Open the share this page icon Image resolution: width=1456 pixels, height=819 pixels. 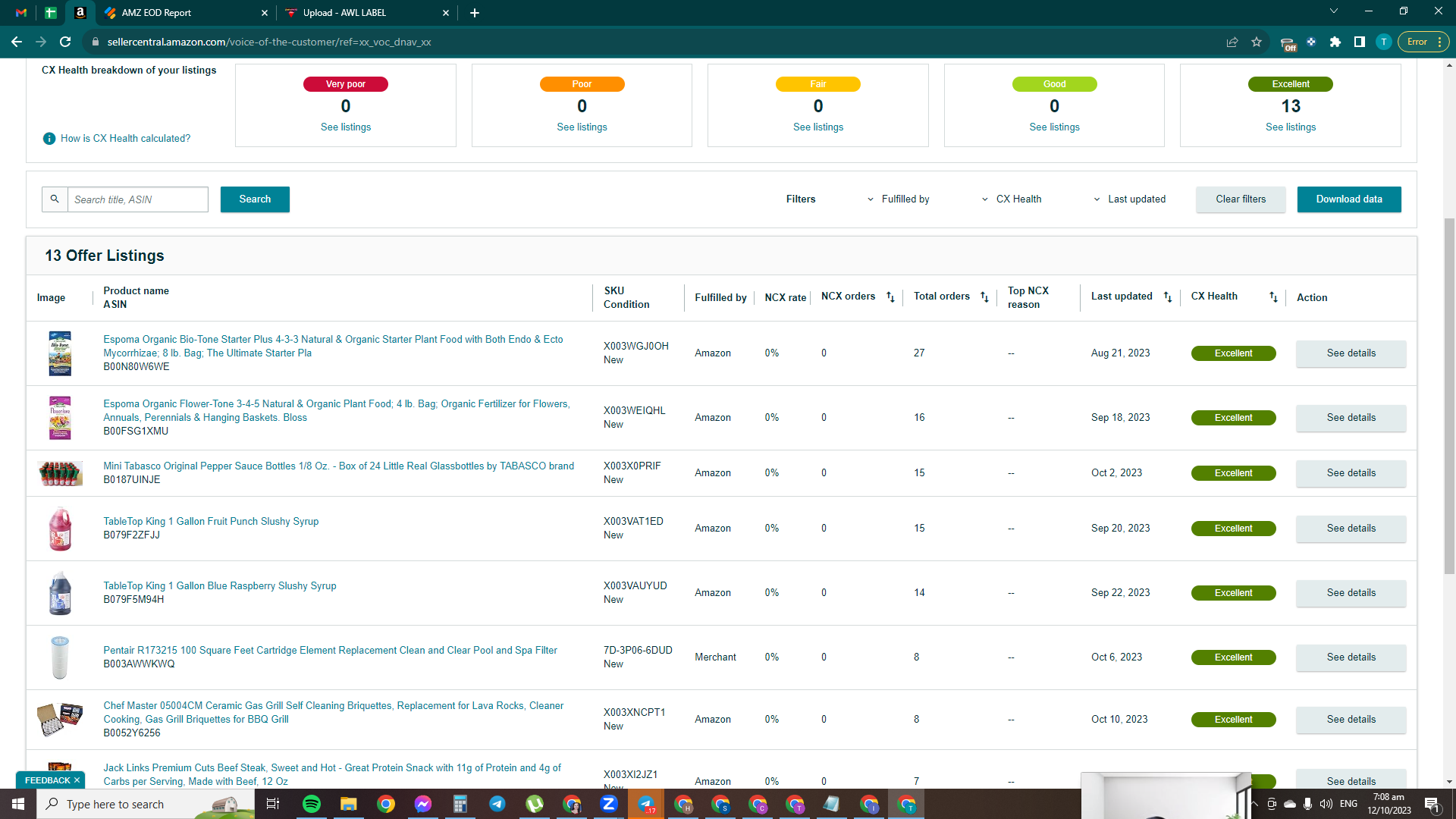point(1232,42)
